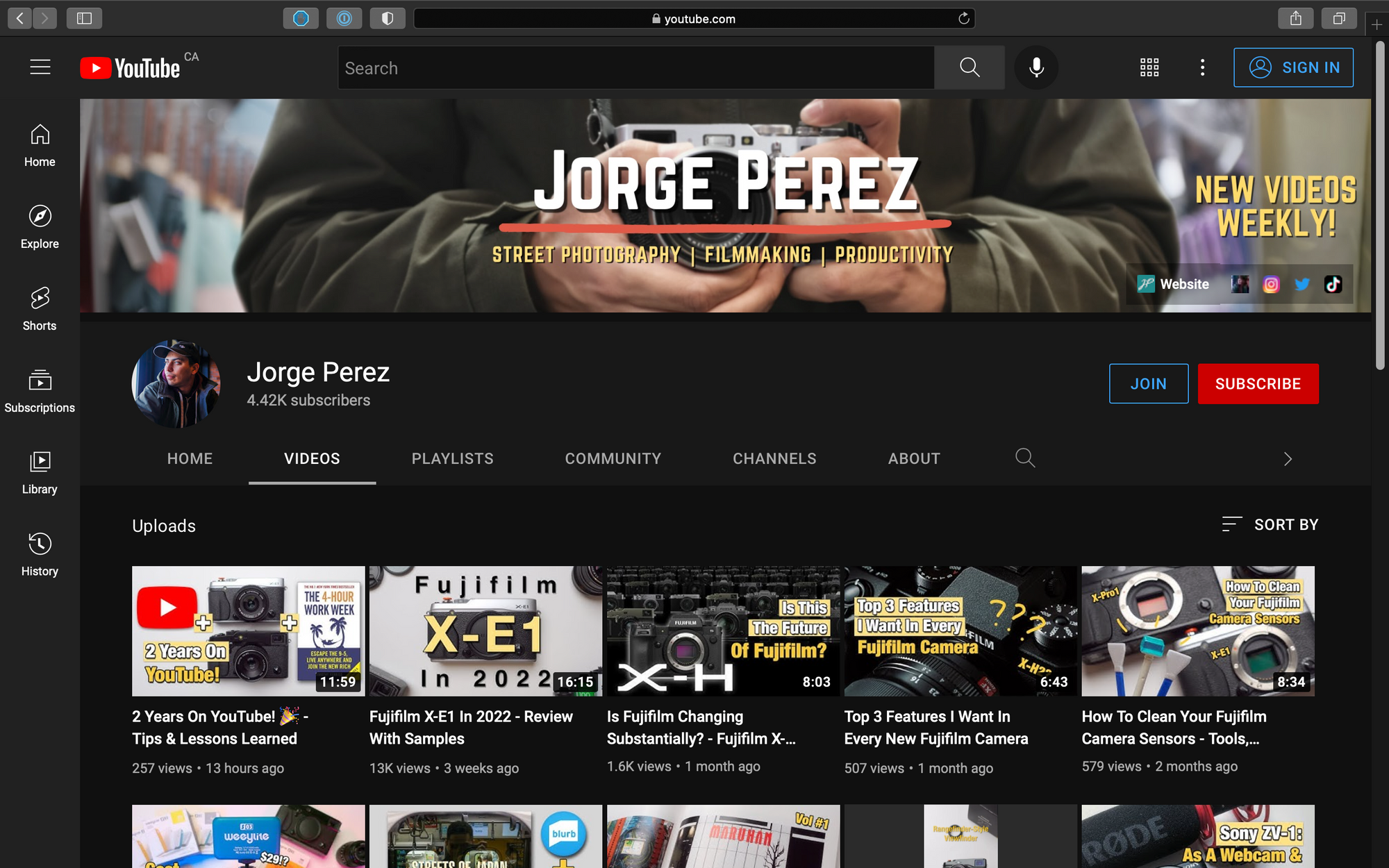Open the Future Of Fujifilm X-H thumbnail

click(723, 631)
